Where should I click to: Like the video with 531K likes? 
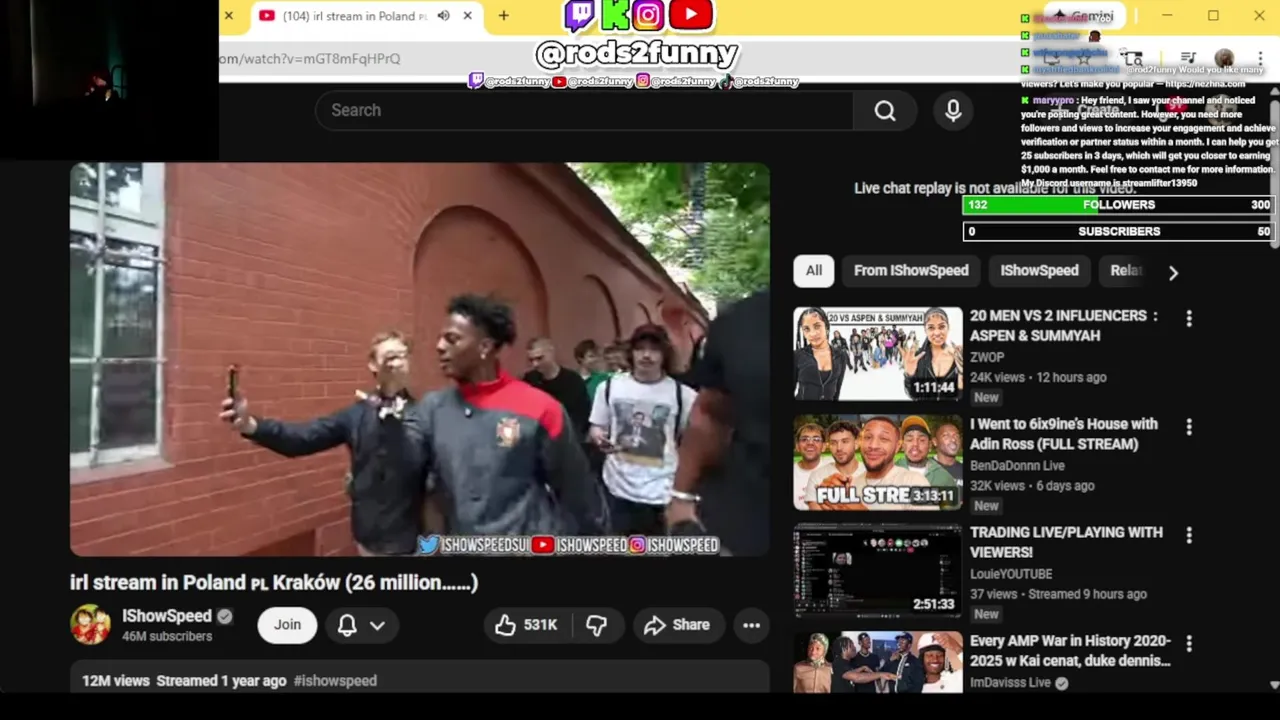(527, 625)
